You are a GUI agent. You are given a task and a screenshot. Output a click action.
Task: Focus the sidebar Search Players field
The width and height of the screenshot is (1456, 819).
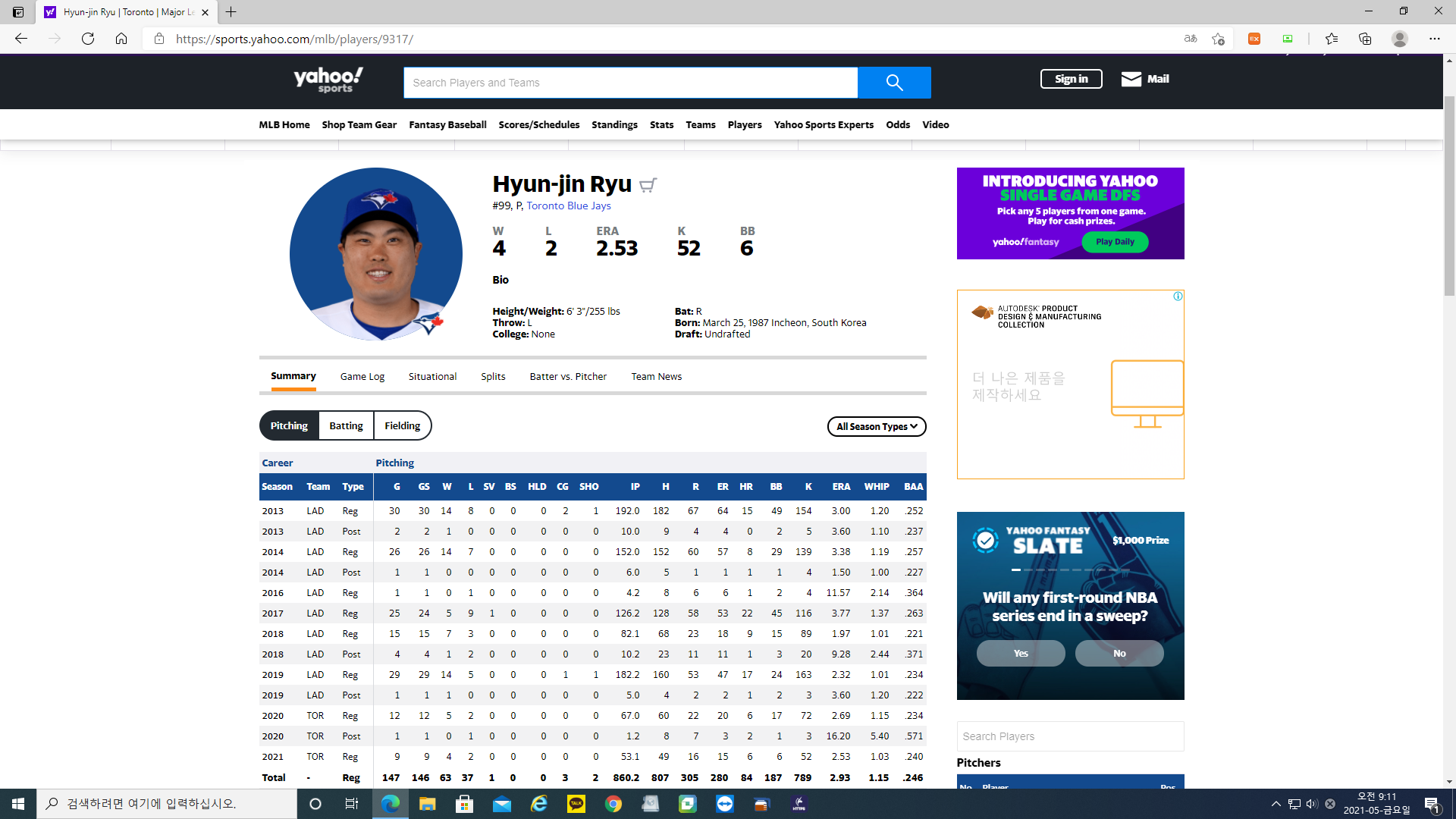tap(1070, 736)
